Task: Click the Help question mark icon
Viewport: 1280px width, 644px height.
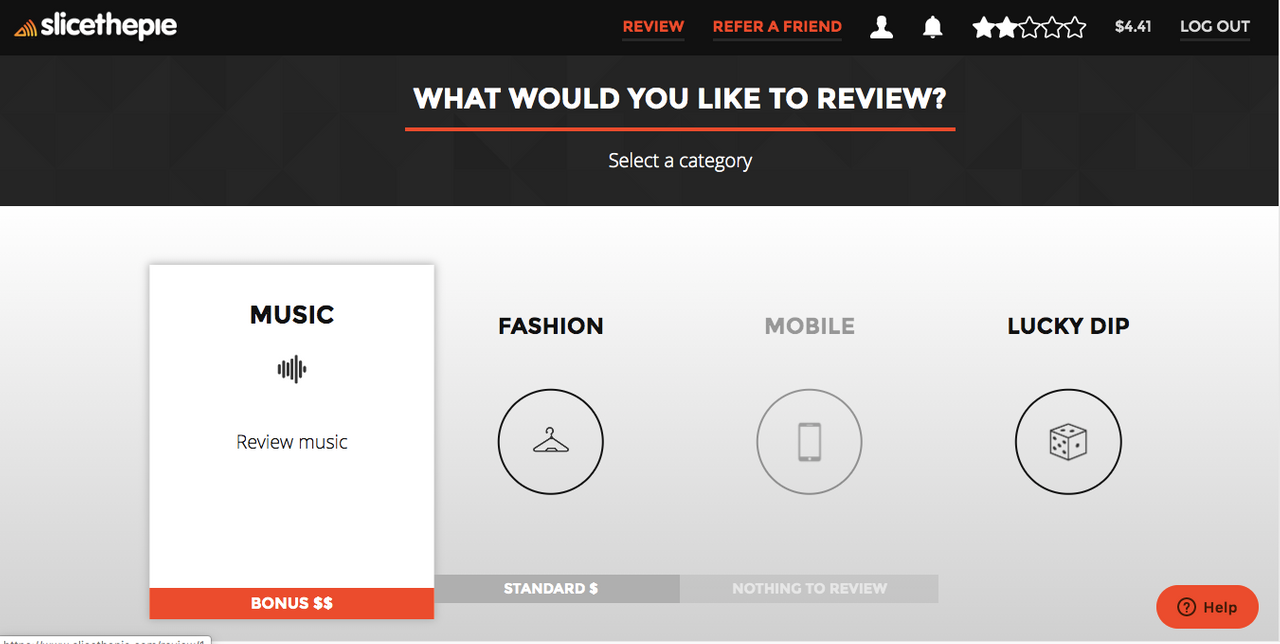Action: (x=1187, y=607)
